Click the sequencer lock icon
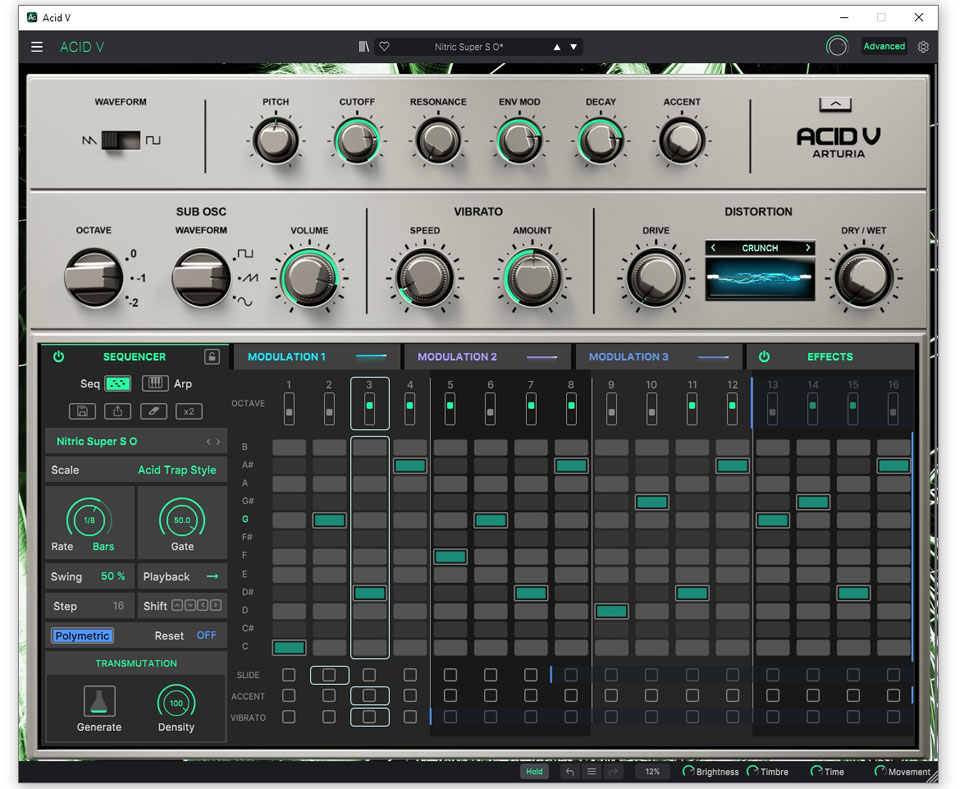This screenshot has width=960, height=789. [212, 356]
